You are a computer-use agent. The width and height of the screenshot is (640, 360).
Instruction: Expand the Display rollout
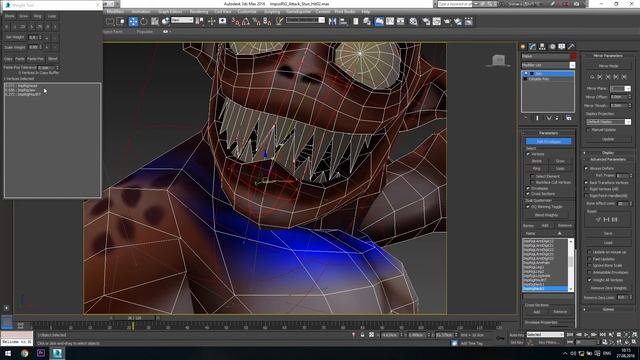608,153
